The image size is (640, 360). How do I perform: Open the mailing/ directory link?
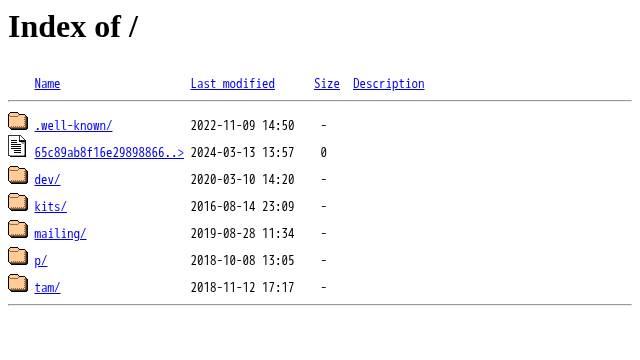60,233
